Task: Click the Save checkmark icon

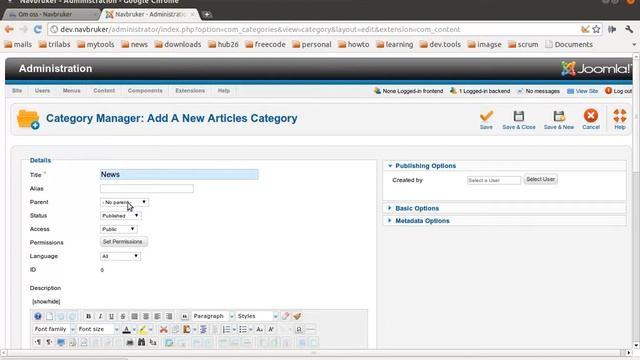Action: (486, 116)
